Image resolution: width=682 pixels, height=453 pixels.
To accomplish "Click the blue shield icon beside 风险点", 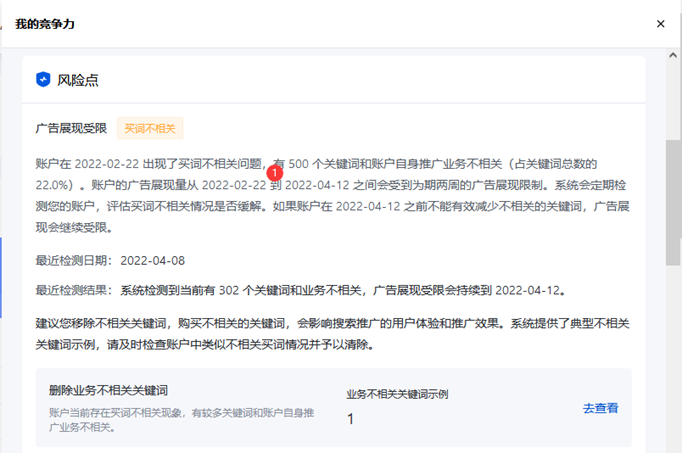I will 43,79.
